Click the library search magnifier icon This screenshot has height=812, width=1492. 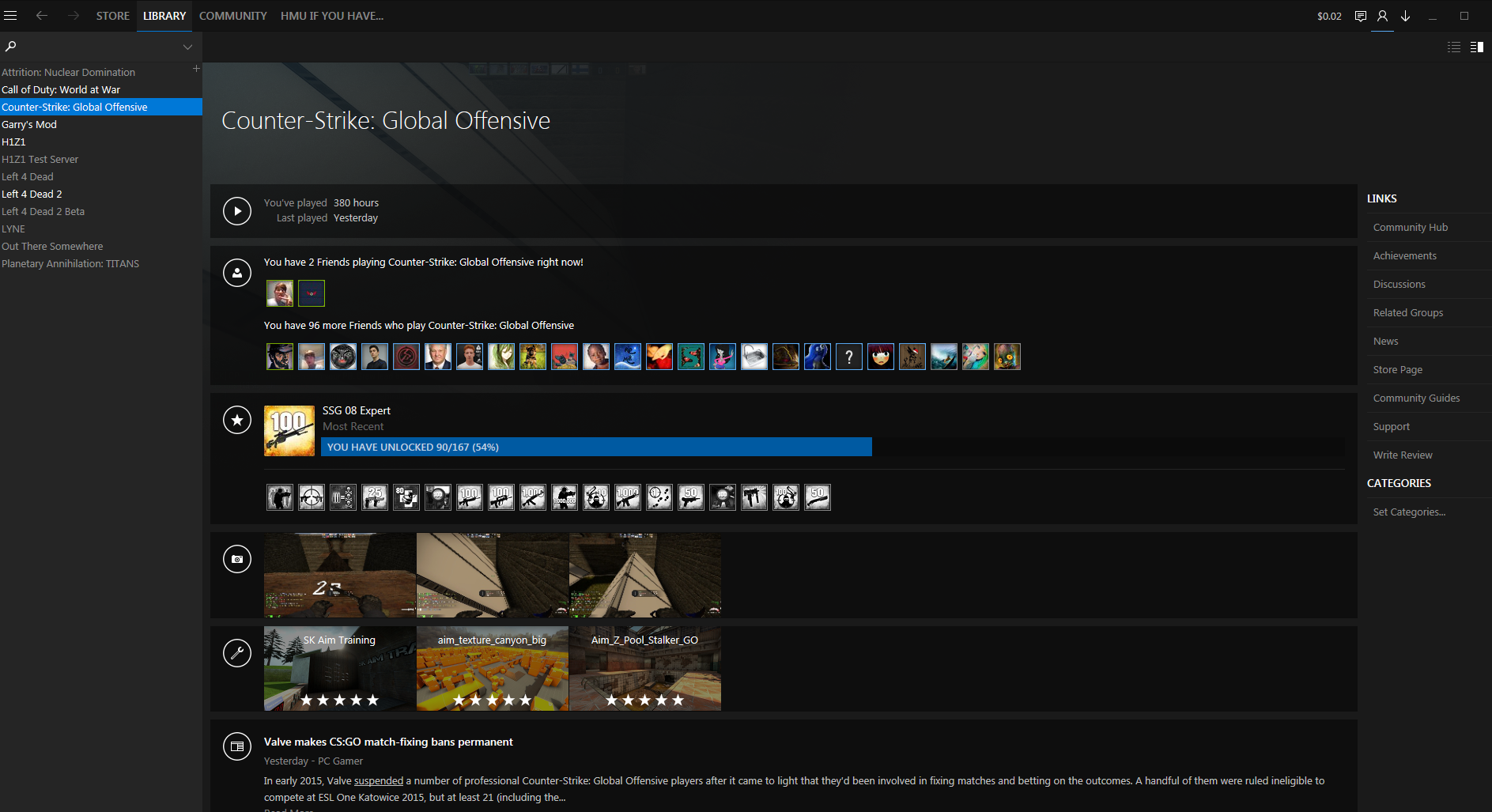tap(11, 47)
